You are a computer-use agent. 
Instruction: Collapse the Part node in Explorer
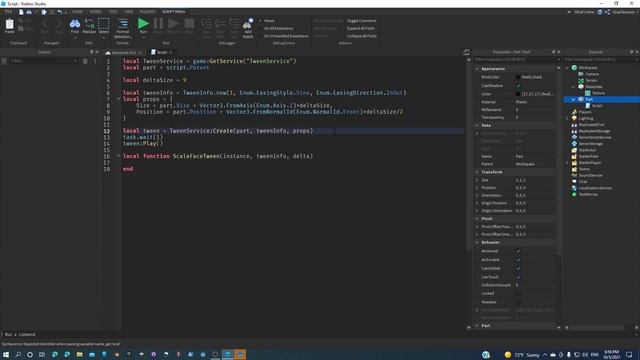pyautogui.click(x=573, y=99)
